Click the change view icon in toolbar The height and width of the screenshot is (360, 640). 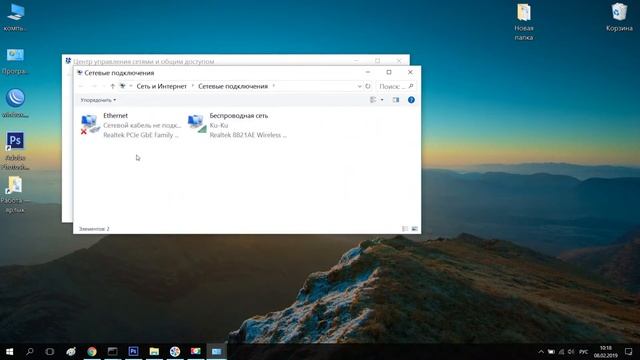[373, 100]
